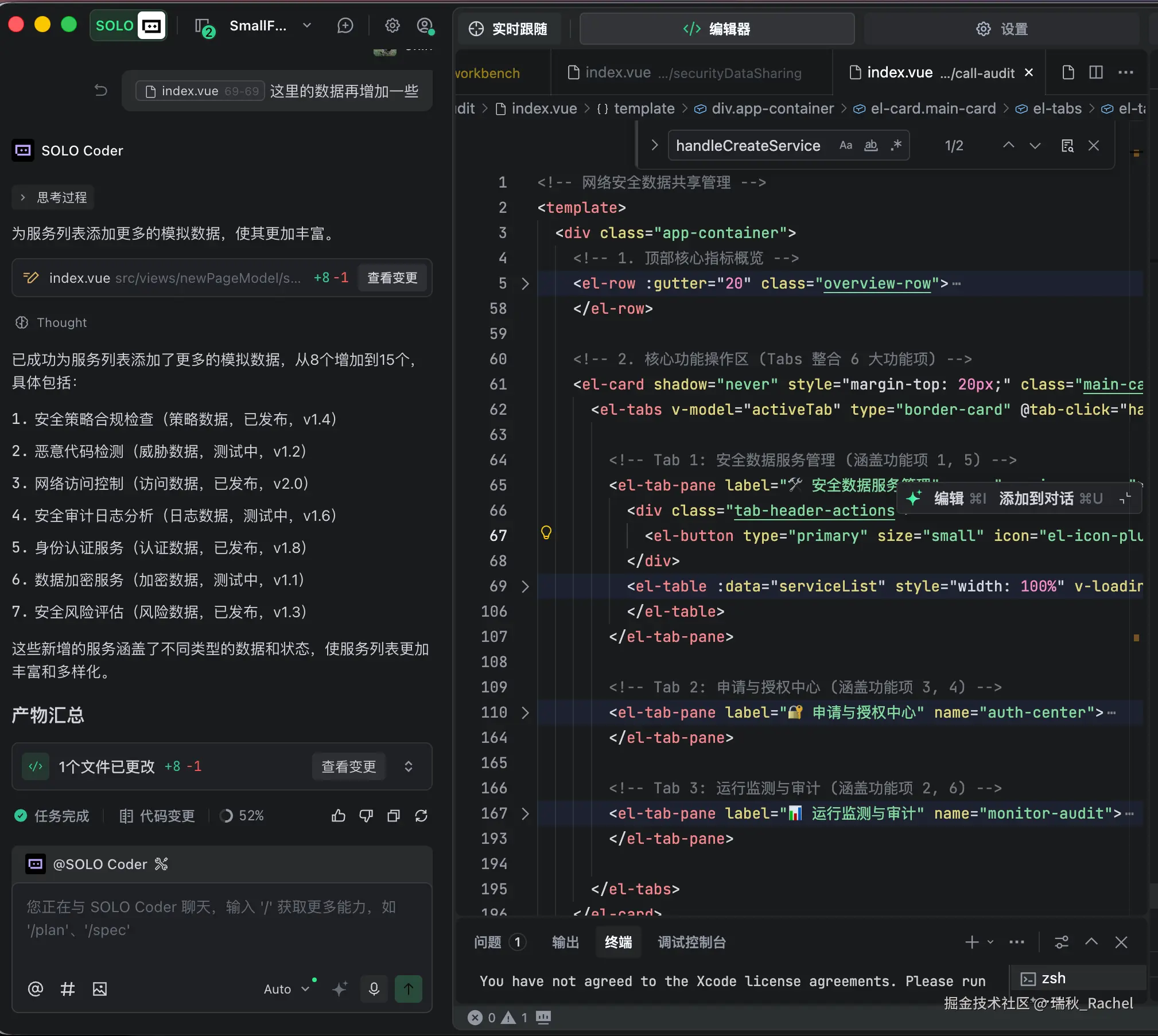The width and height of the screenshot is (1158, 1036).
Task: Click the 查看变更 button for index.vue
Action: tap(392, 278)
